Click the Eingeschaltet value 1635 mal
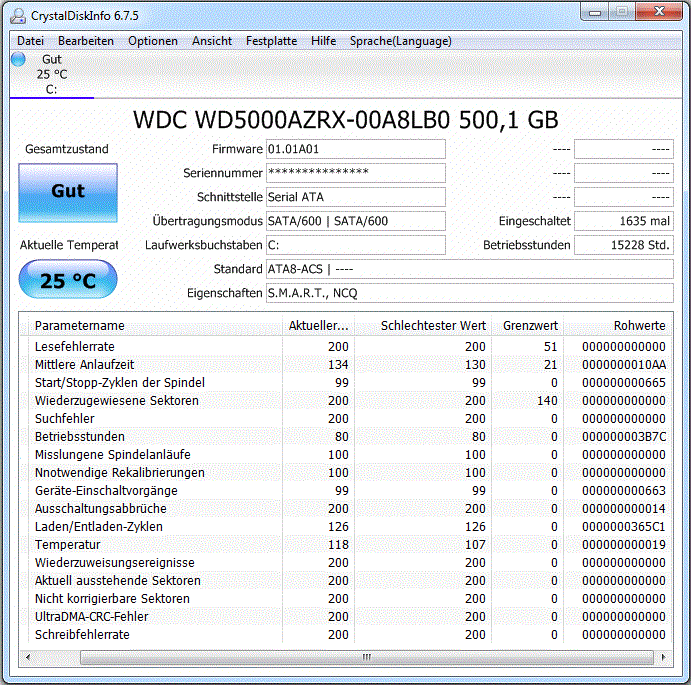The height and width of the screenshot is (685, 691). 624,221
